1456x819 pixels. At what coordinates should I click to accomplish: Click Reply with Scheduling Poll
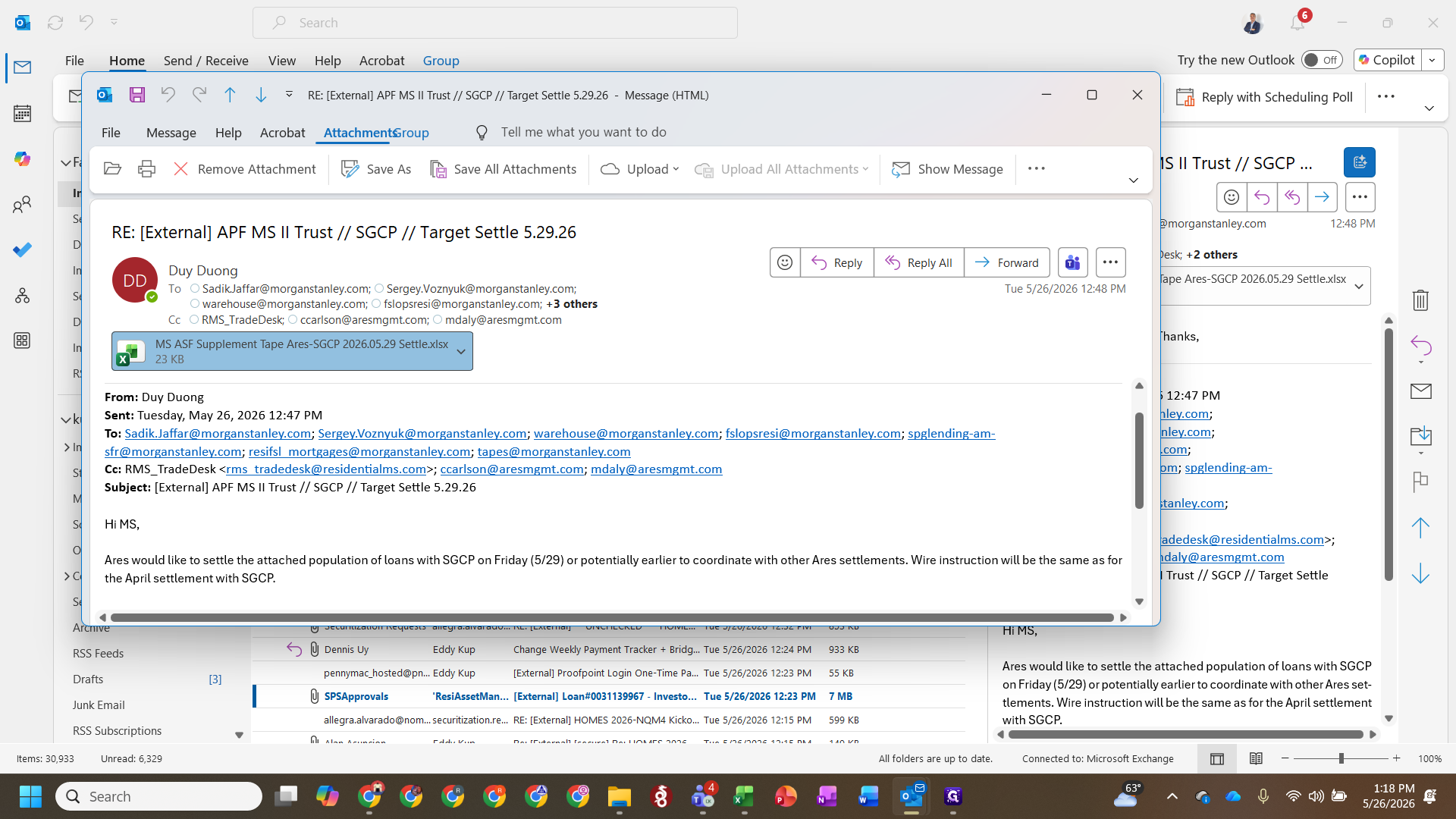pyautogui.click(x=1264, y=97)
